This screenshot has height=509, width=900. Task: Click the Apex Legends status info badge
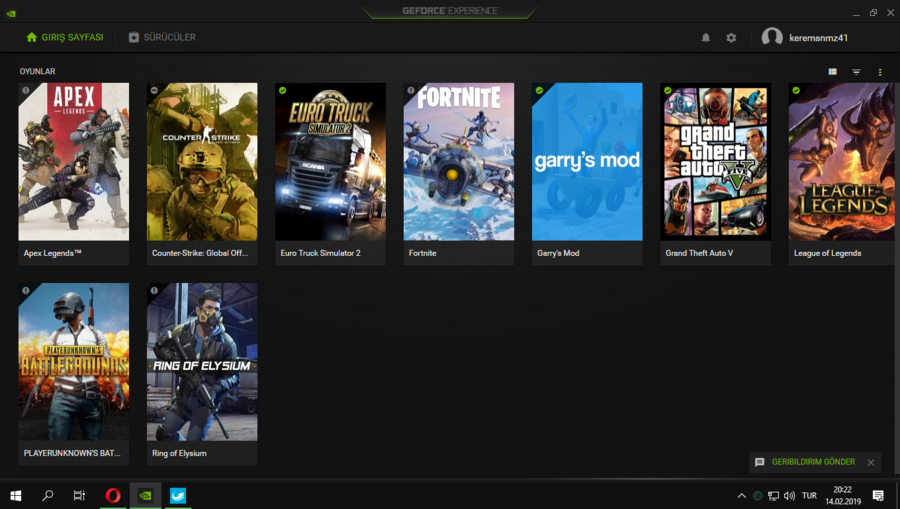26,91
